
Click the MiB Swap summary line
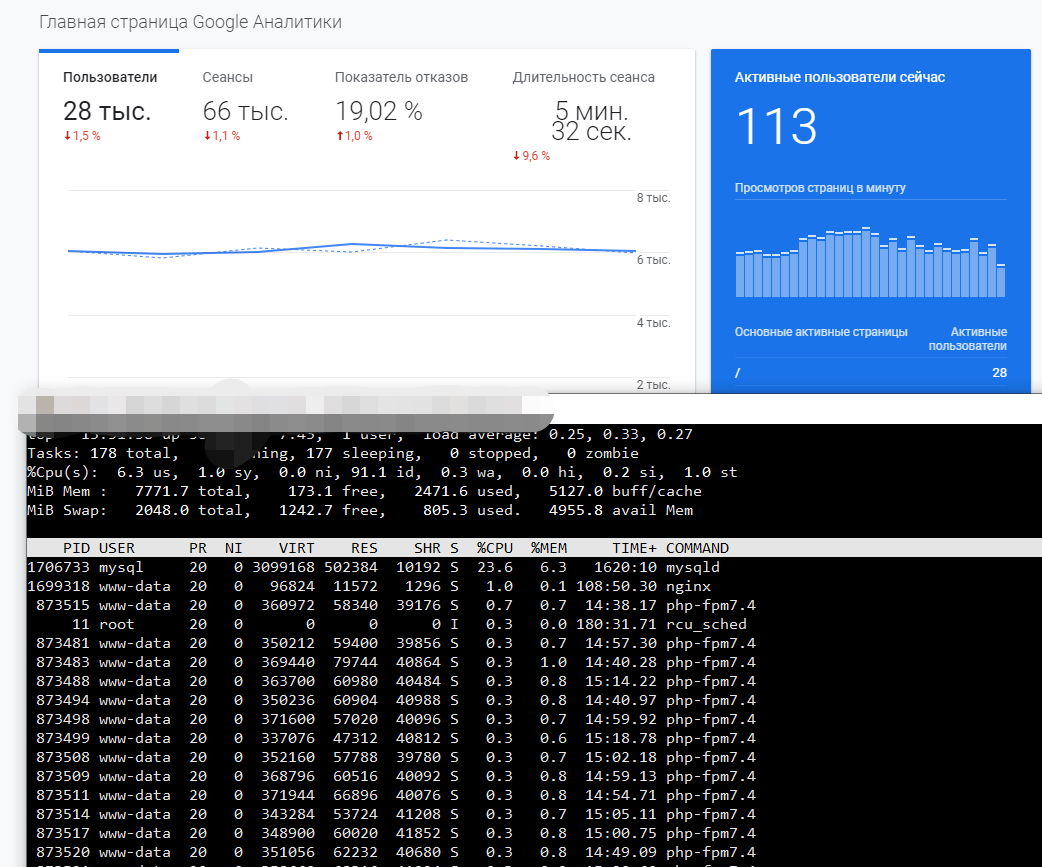coord(360,510)
